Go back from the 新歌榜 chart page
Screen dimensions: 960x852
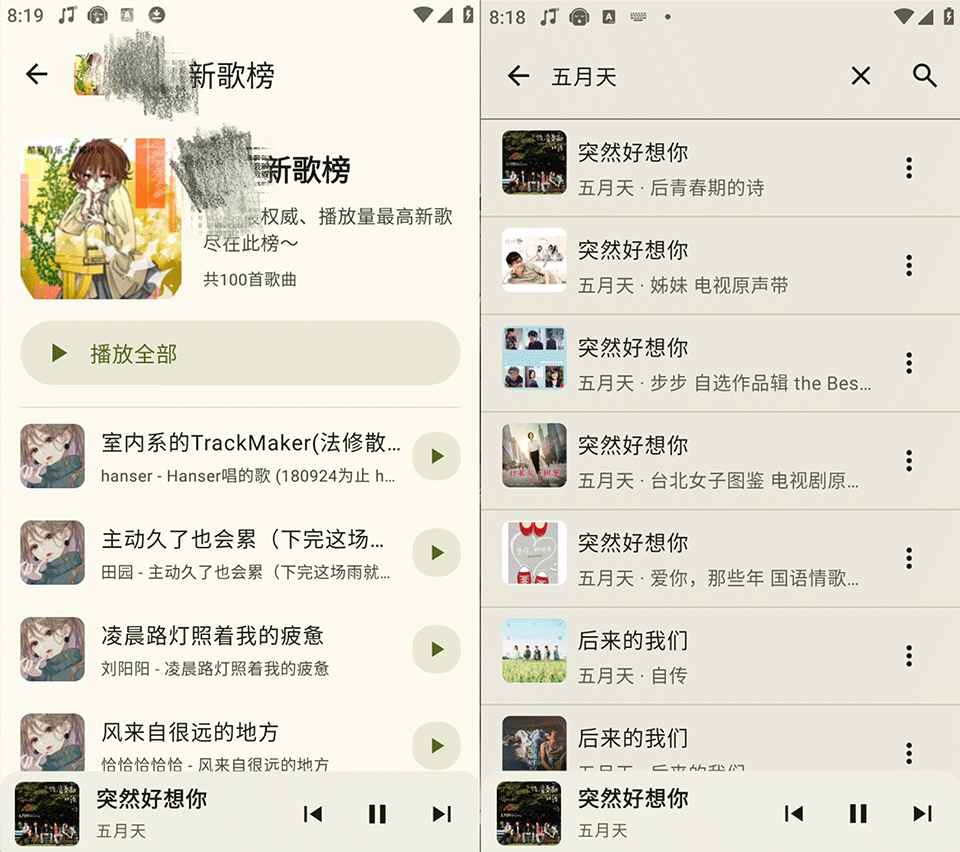point(37,75)
